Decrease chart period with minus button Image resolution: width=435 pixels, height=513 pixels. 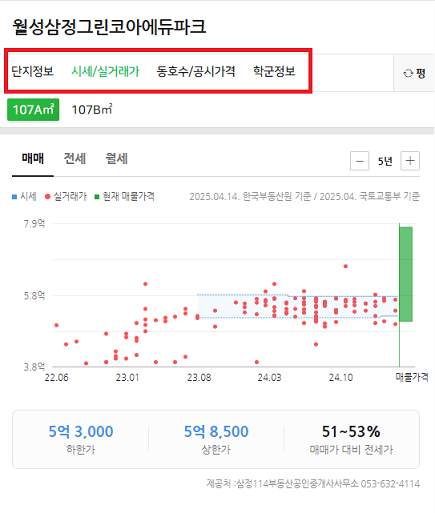click(359, 161)
